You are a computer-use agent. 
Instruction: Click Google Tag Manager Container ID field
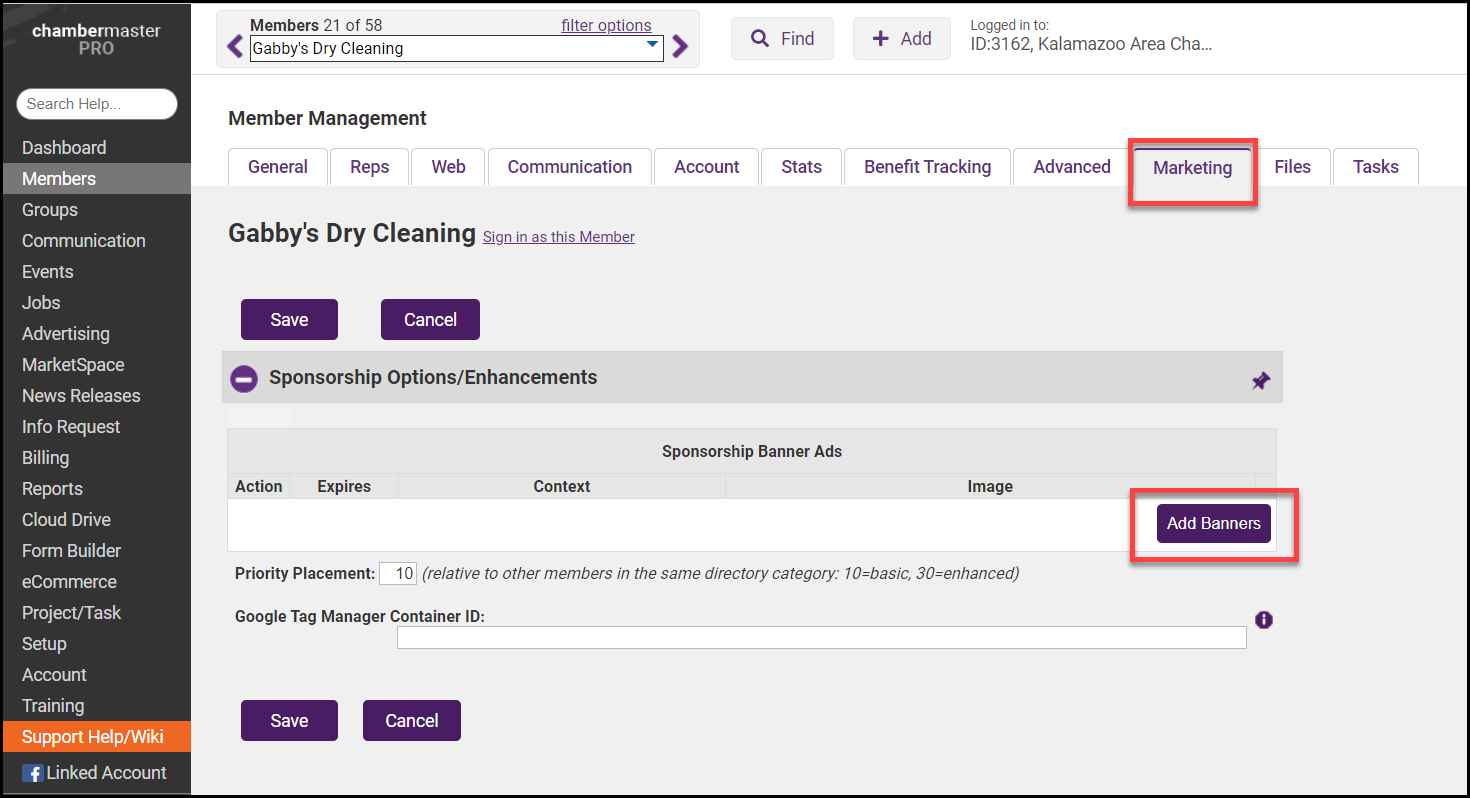(x=821, y=638)
